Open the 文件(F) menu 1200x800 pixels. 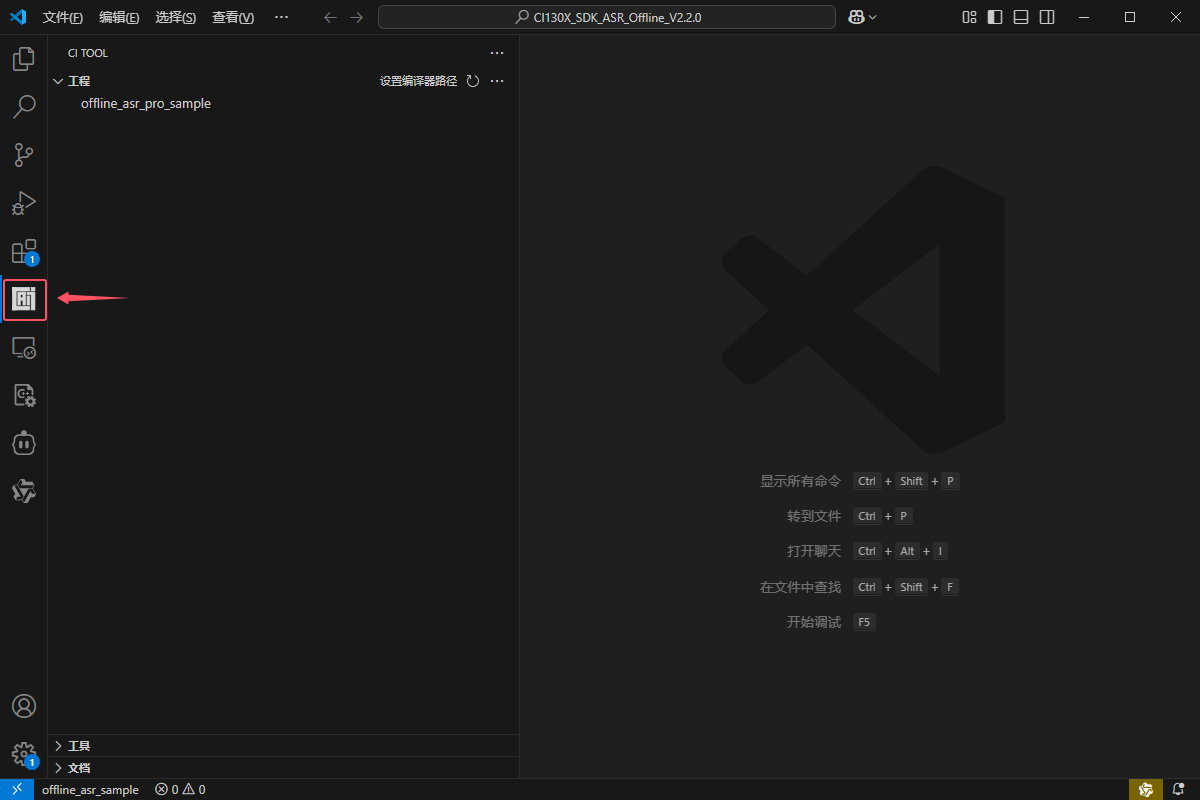click(x=63, y=17)
